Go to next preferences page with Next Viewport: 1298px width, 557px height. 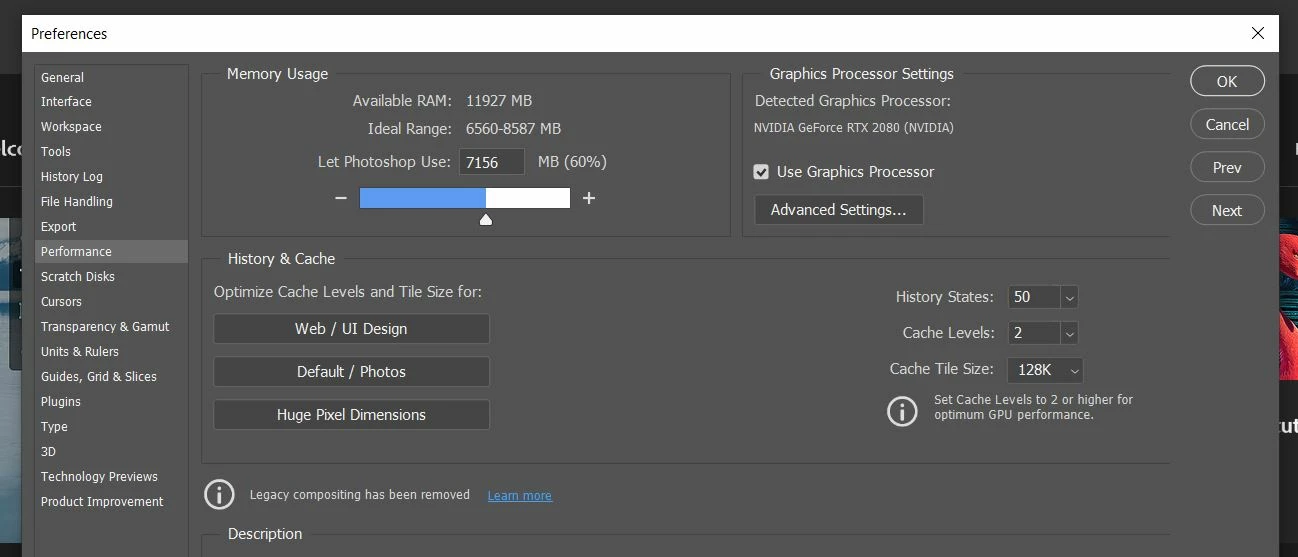click(x=1227, y=211)
